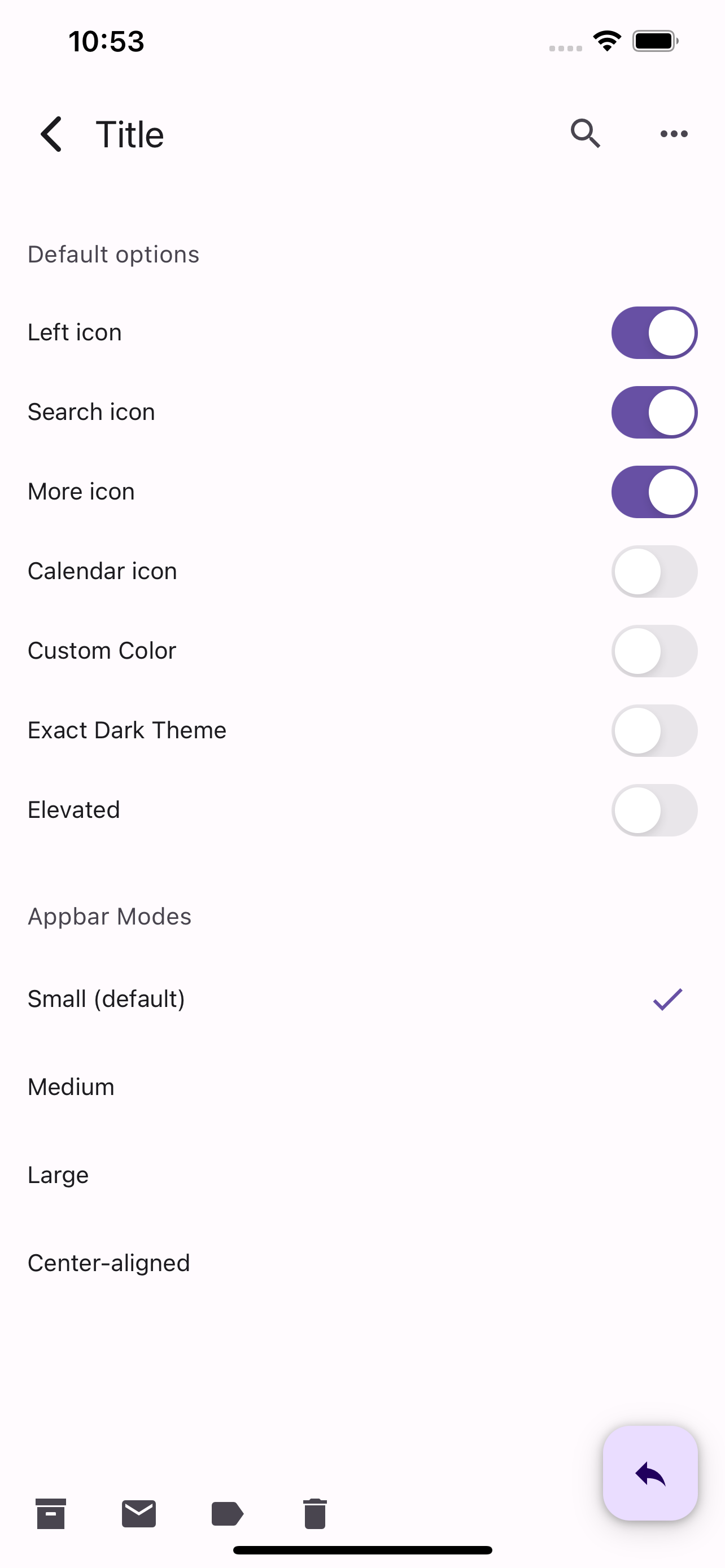Screen dimensions: 725x1568
Task: Enable the Calendar icon switch
Action: (654, 572)
